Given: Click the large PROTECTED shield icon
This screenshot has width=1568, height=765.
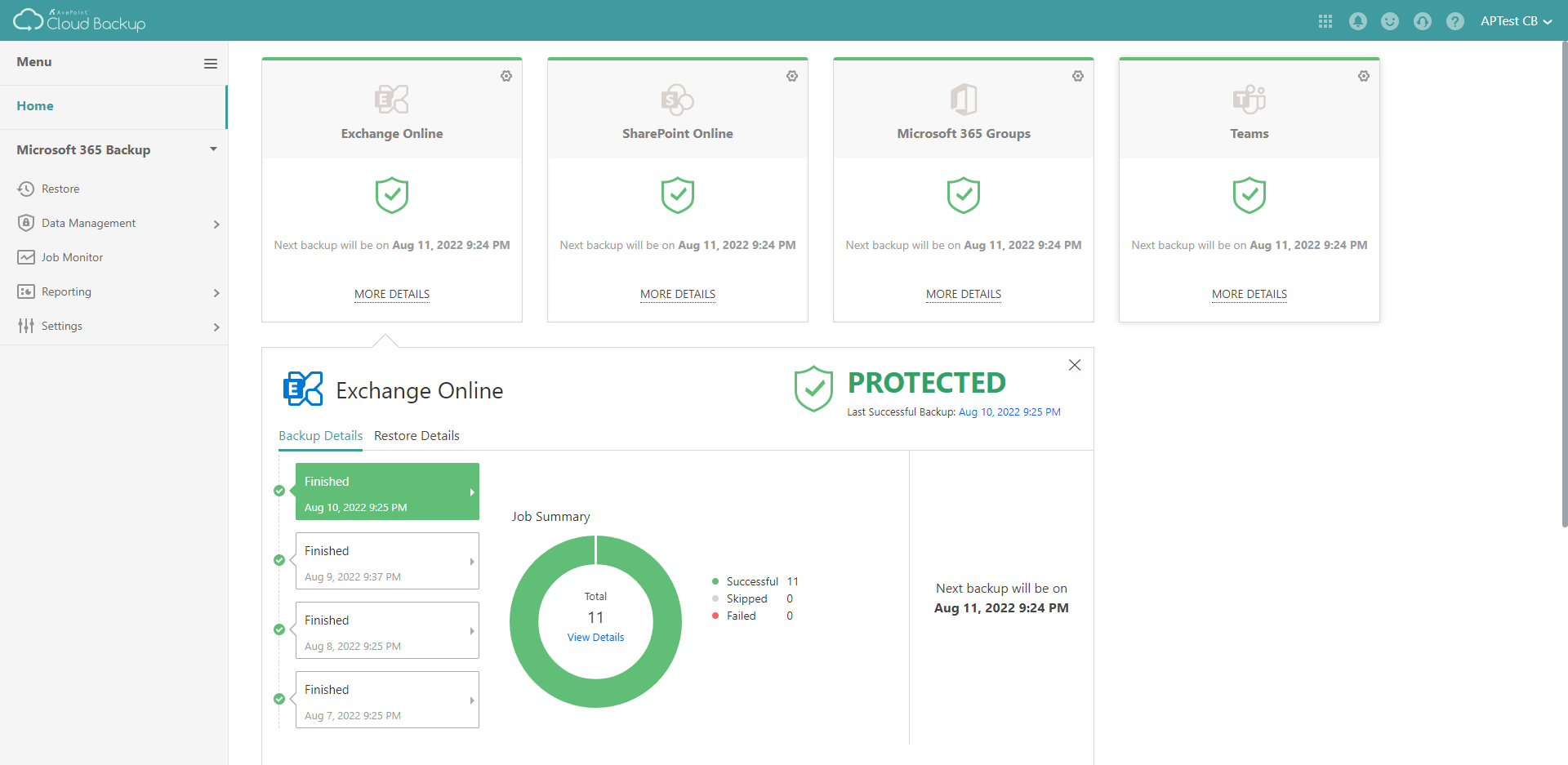Looking at the screenshot, I should [813, 389].
